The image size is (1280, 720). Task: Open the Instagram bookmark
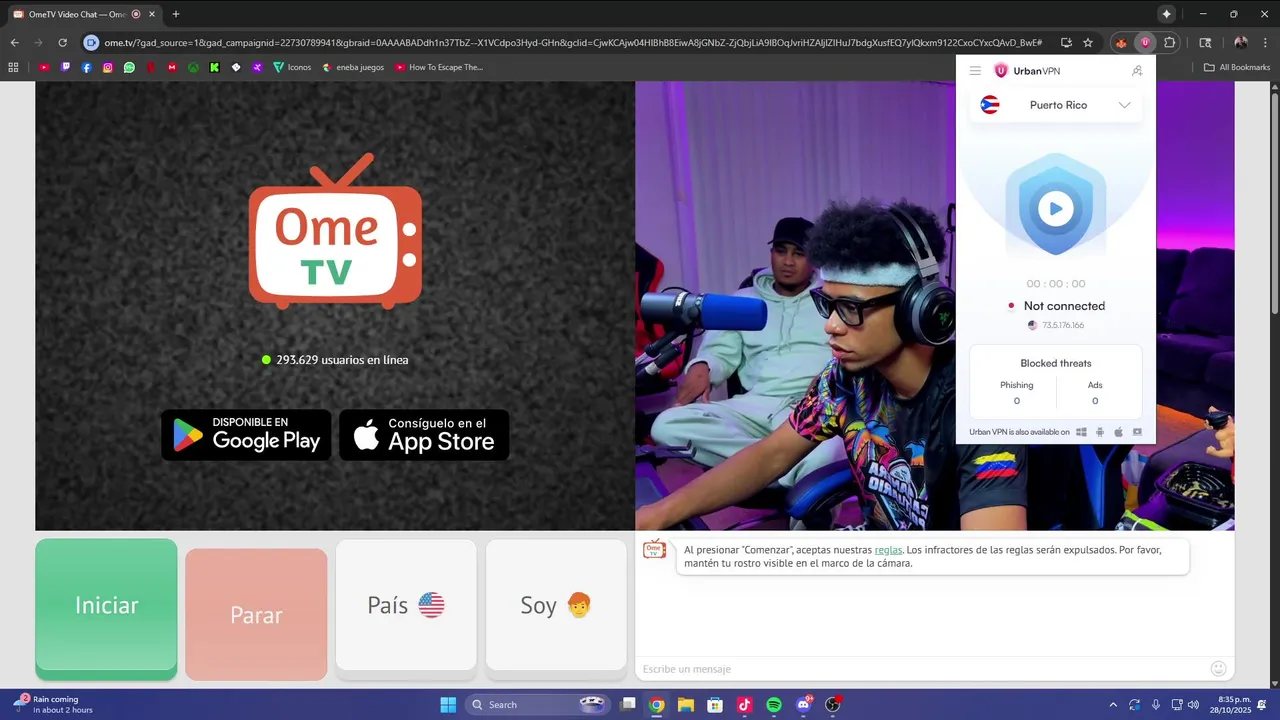click(108, 67)
